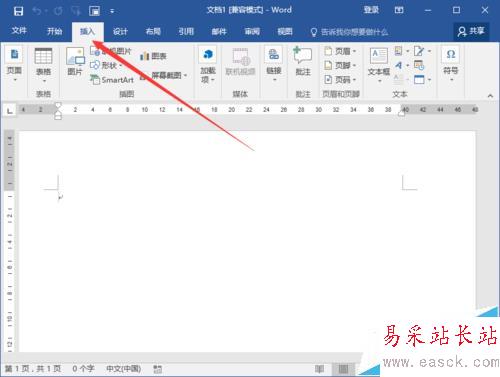
Task: Collapse the ribbon with the chevron
Action: tap(490, 96)
